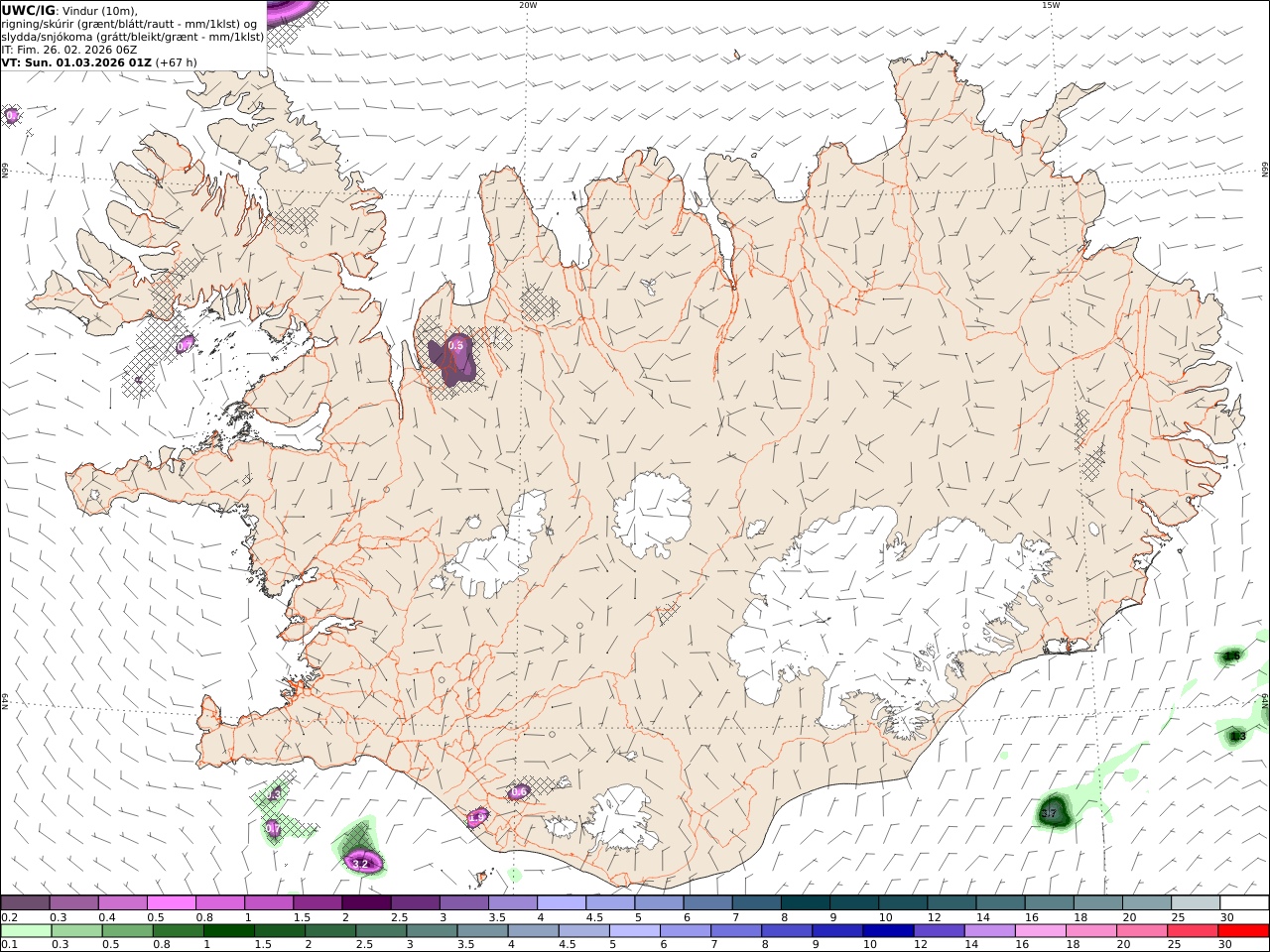Click the 0.3 value in the dark purple inland blob
Image resolution: width=1270 pixels, height=952 pixels.
(x=455, y=345)
